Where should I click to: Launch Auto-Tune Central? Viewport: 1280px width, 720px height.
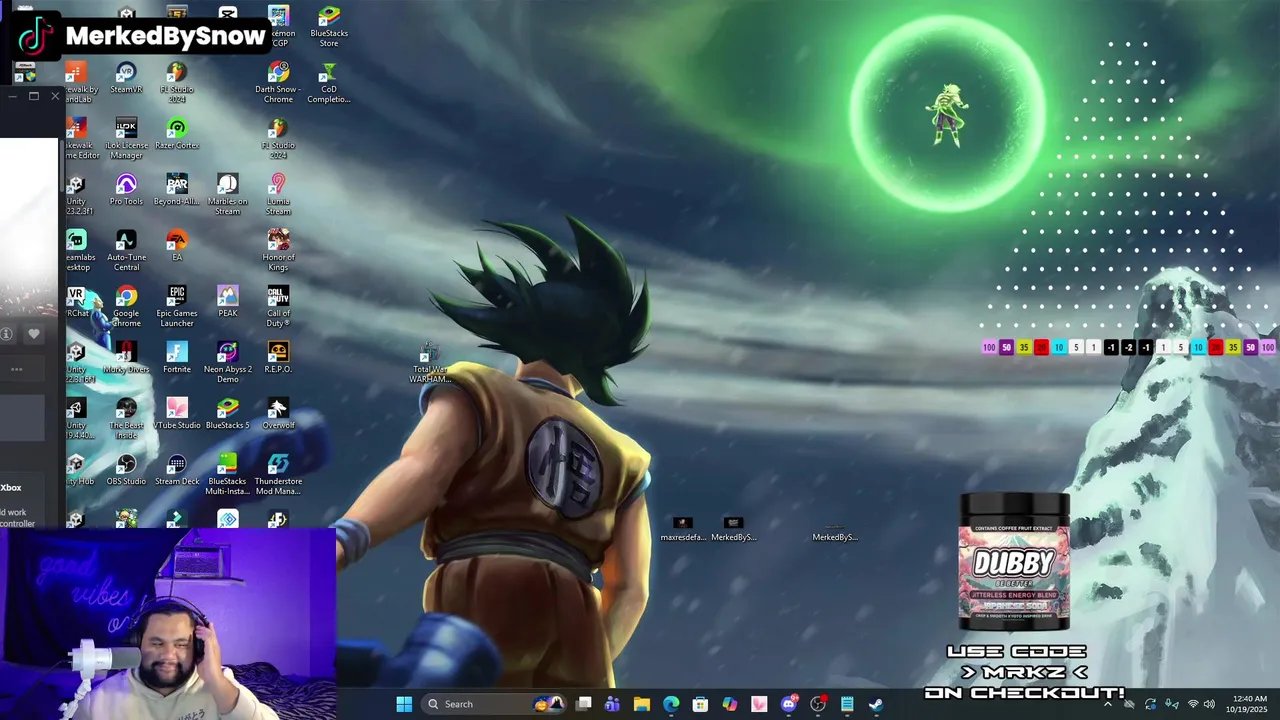pos(126,251)
